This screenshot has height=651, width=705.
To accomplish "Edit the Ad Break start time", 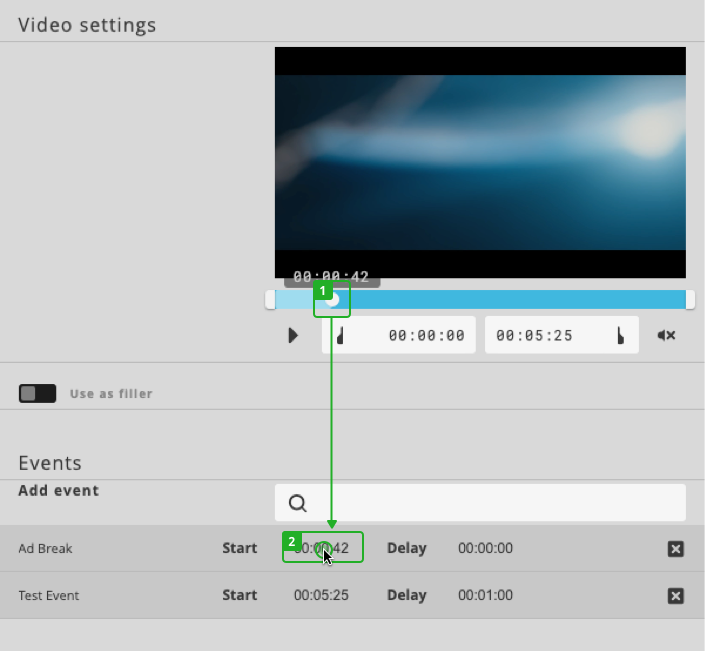I will tap(322, 548).
